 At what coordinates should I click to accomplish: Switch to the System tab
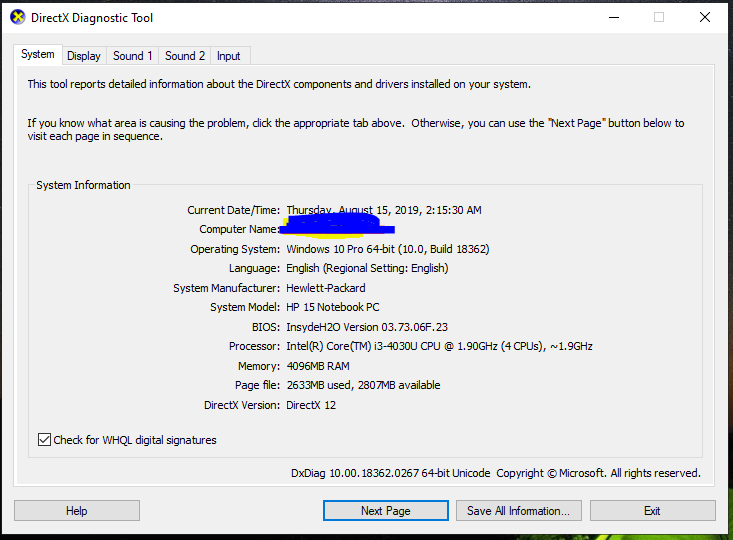pos(37,54)
